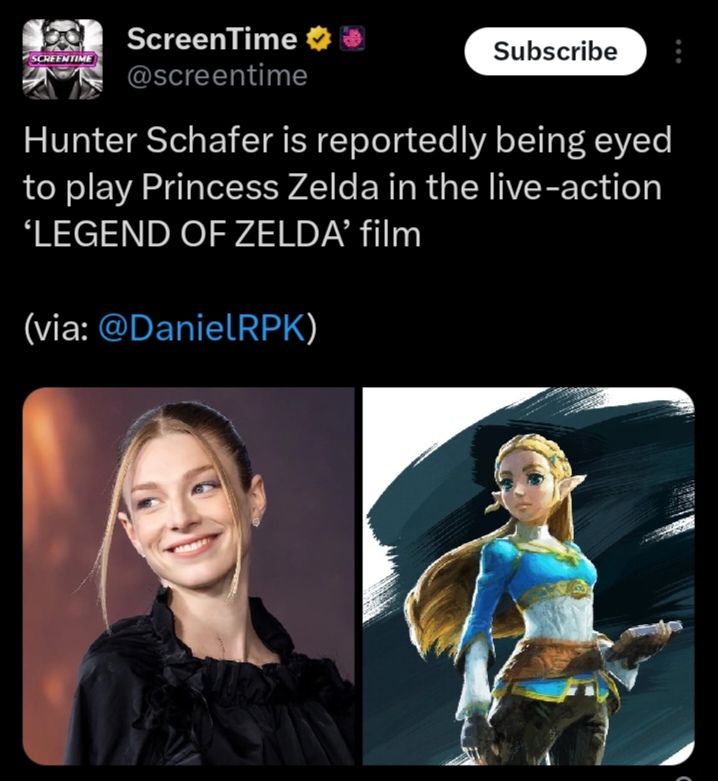Click Zelda's face in the artwork
This screenshot has width=718, height=781.
point(528,489)
